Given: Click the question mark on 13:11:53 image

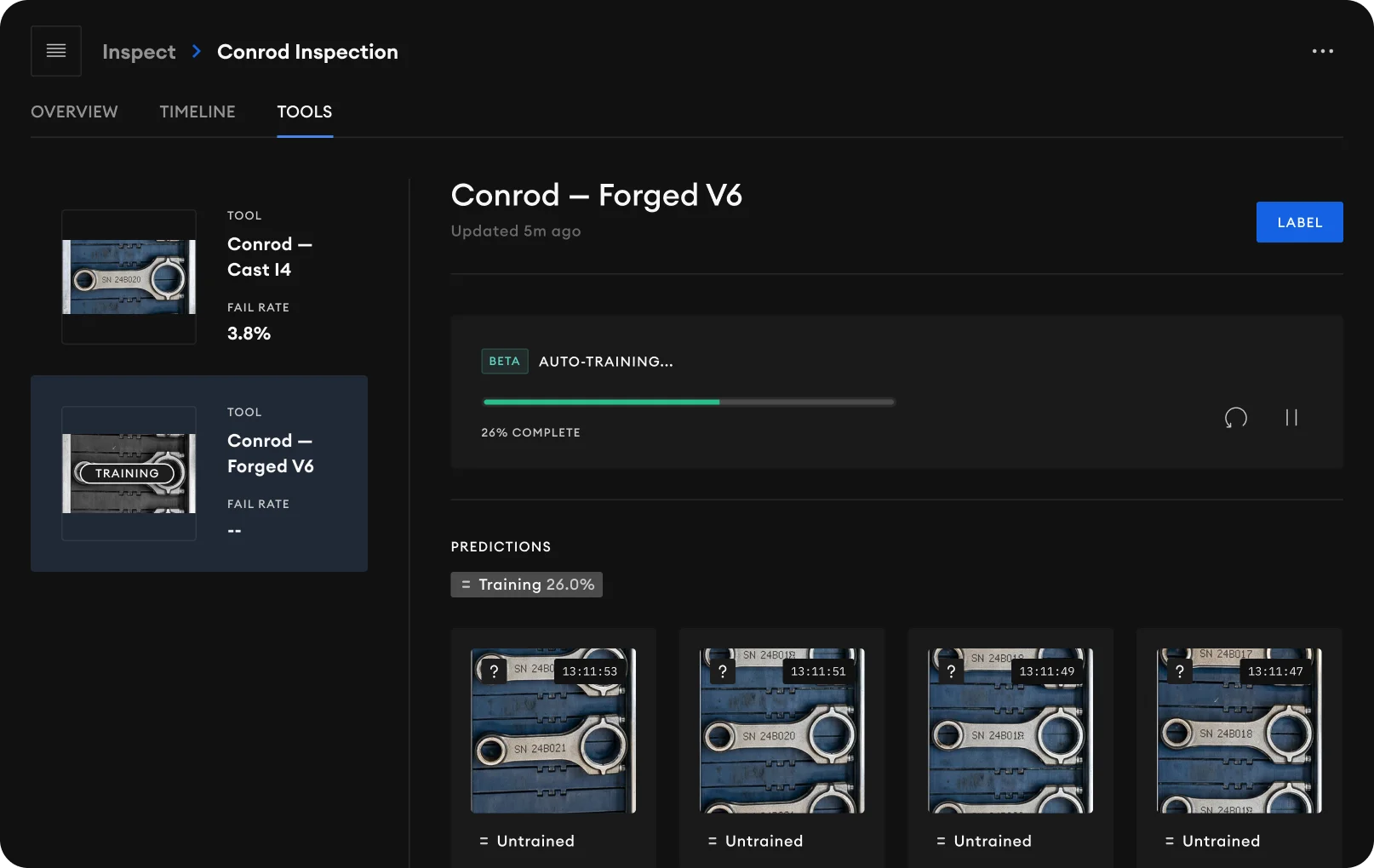Looking at the screenshot, I should tap(494, 671).
